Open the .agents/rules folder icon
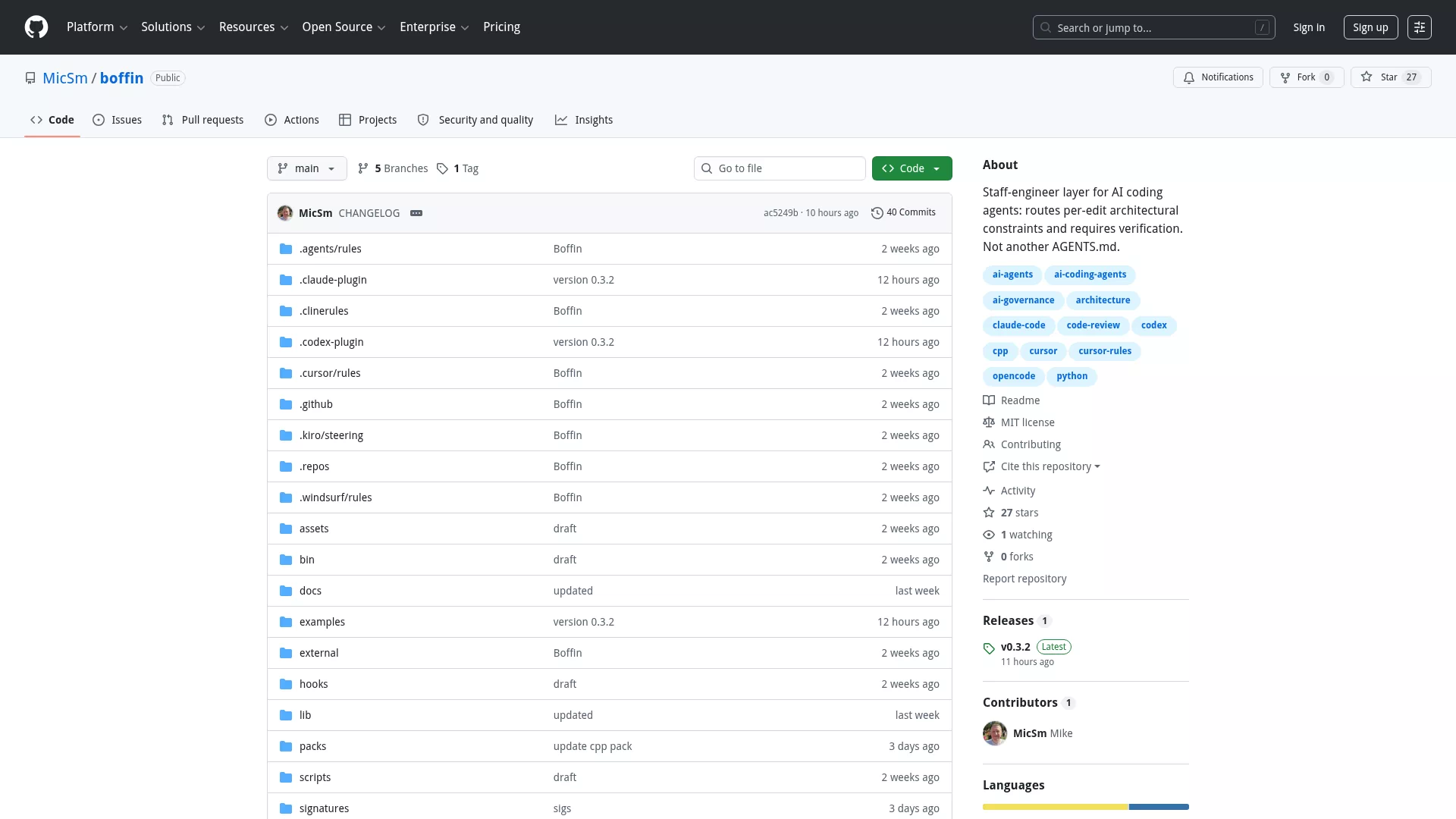The image size is (1456, 819). pyautogui.click(x=286, y=249)
